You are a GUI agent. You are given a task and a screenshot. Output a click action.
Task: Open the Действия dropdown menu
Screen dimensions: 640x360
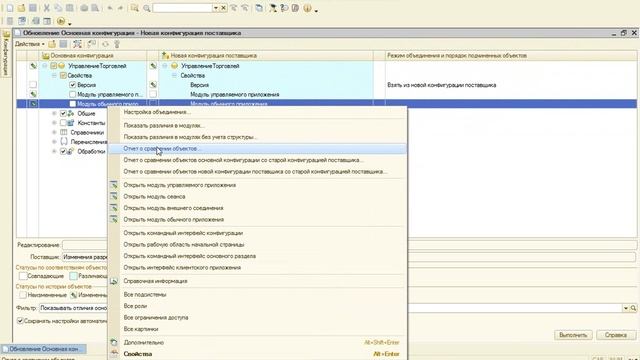click(30, 44)
